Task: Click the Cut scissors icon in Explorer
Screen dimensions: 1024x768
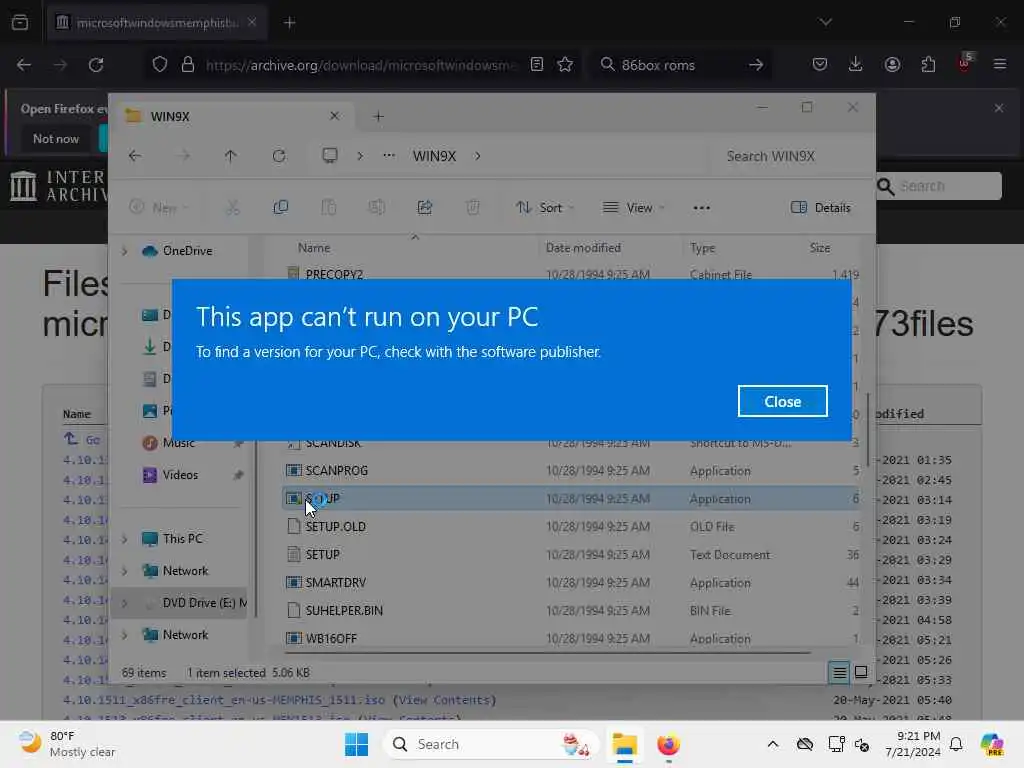Action: pyautogui.click(x=232, y=208)
